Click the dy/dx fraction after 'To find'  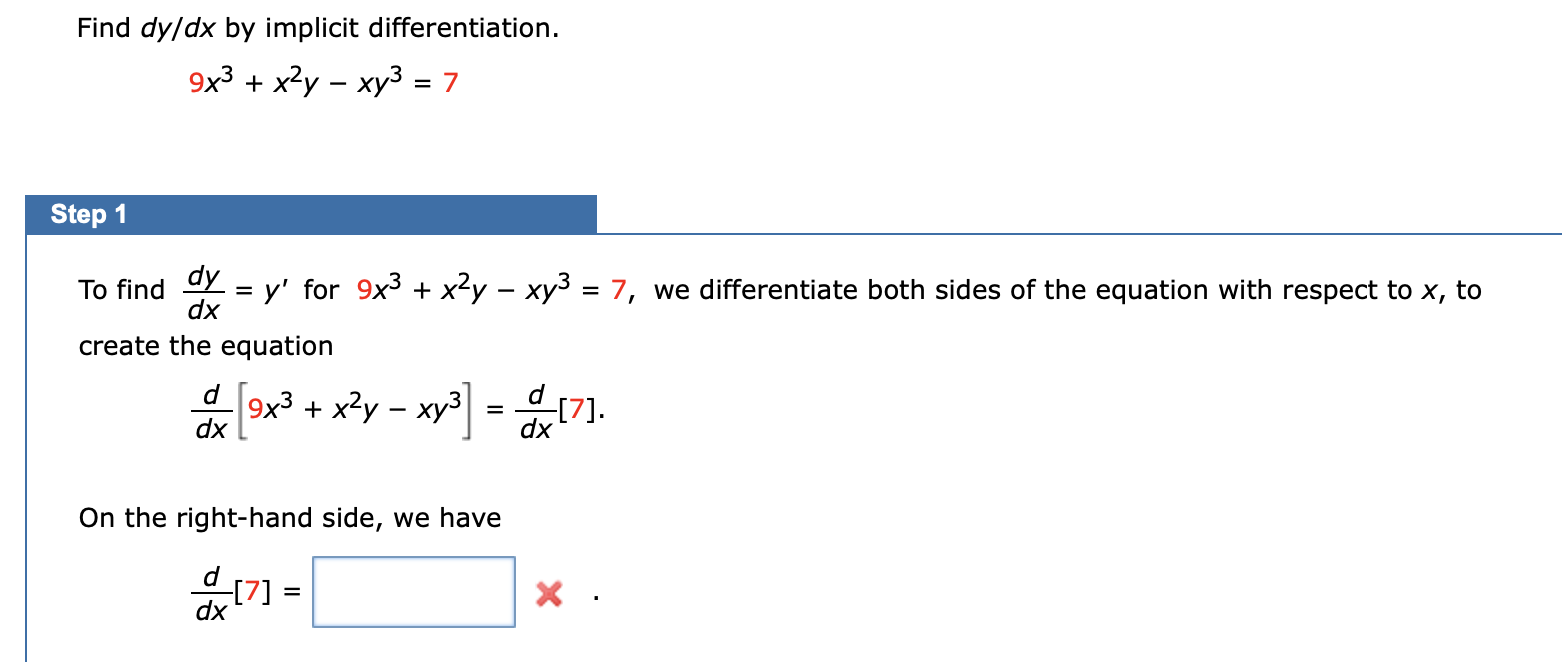click(205, 293)
